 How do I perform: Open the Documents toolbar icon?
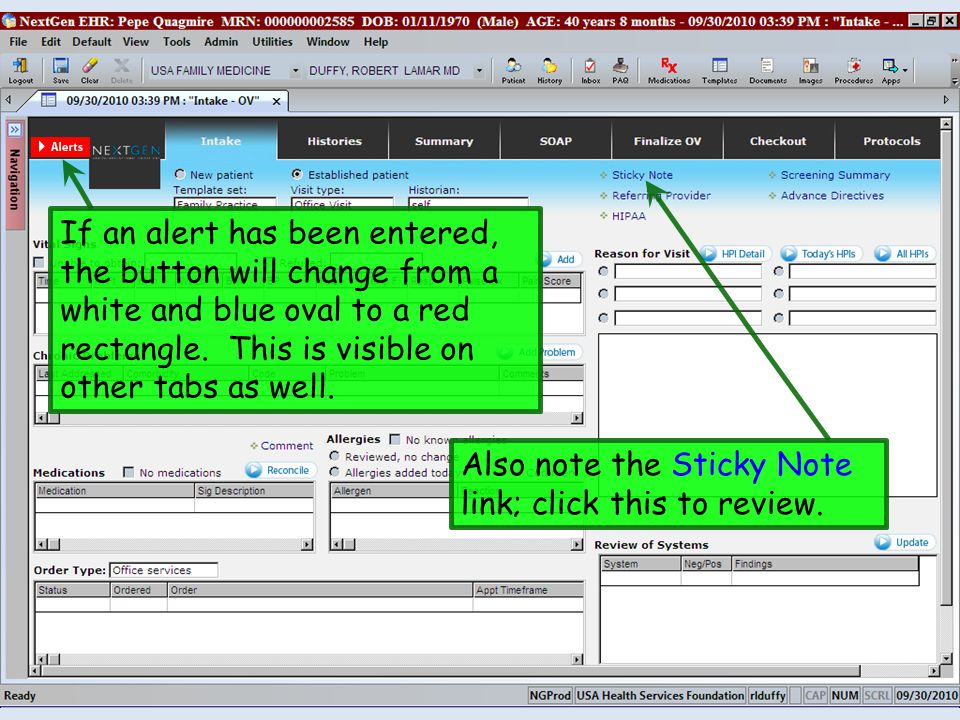(768, 70)
